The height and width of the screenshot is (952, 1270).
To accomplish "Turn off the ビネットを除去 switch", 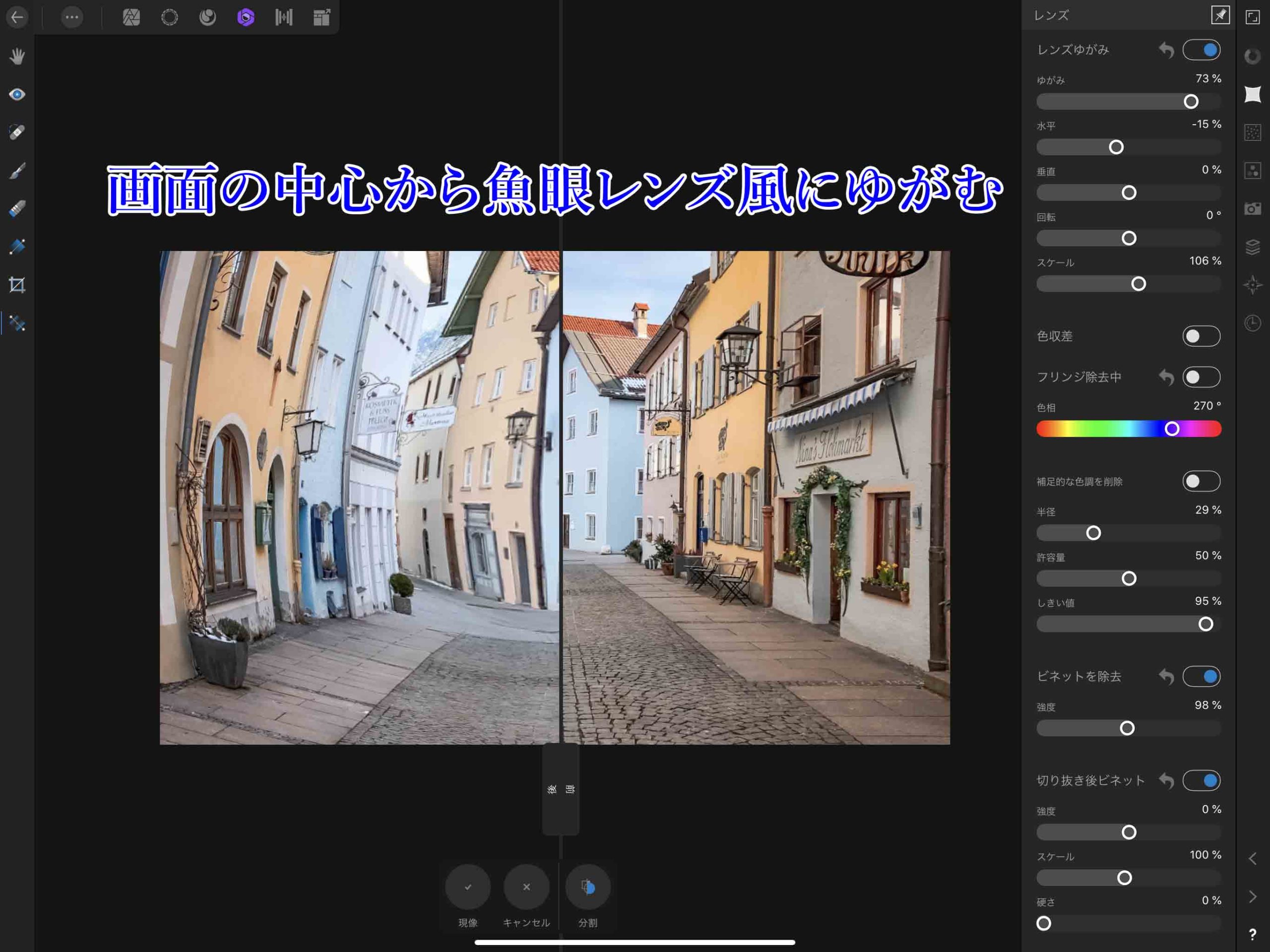I will coord(1201,676).
